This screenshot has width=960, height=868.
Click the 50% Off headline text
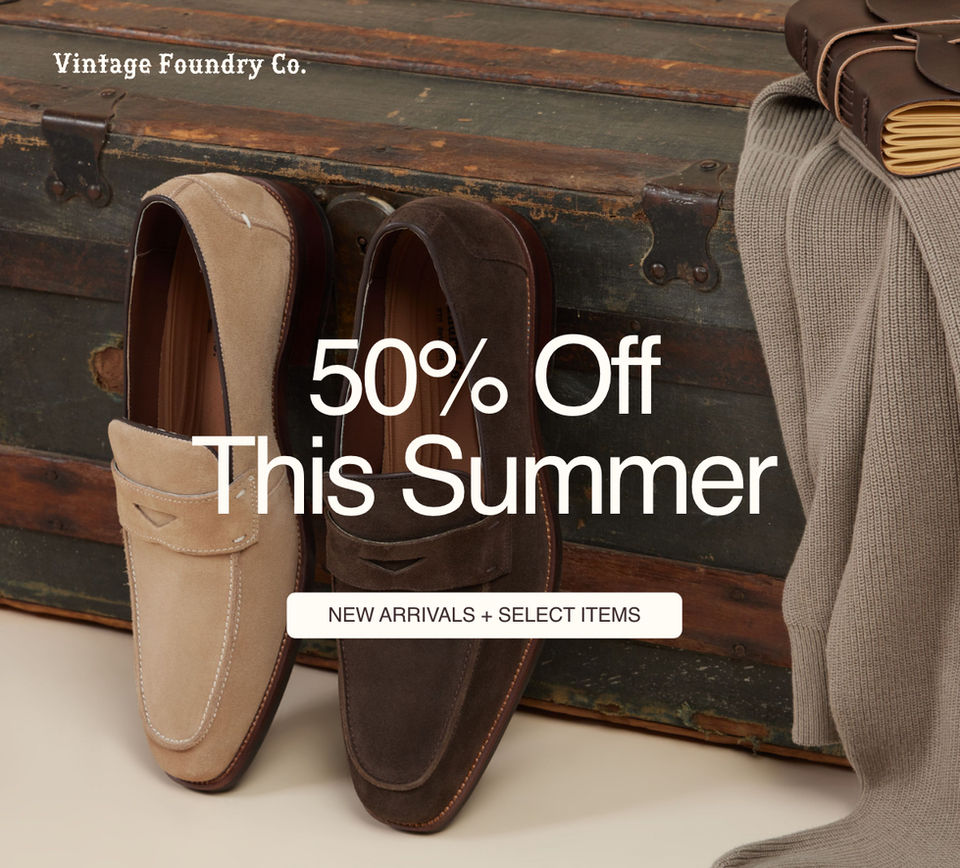point(486,376)
